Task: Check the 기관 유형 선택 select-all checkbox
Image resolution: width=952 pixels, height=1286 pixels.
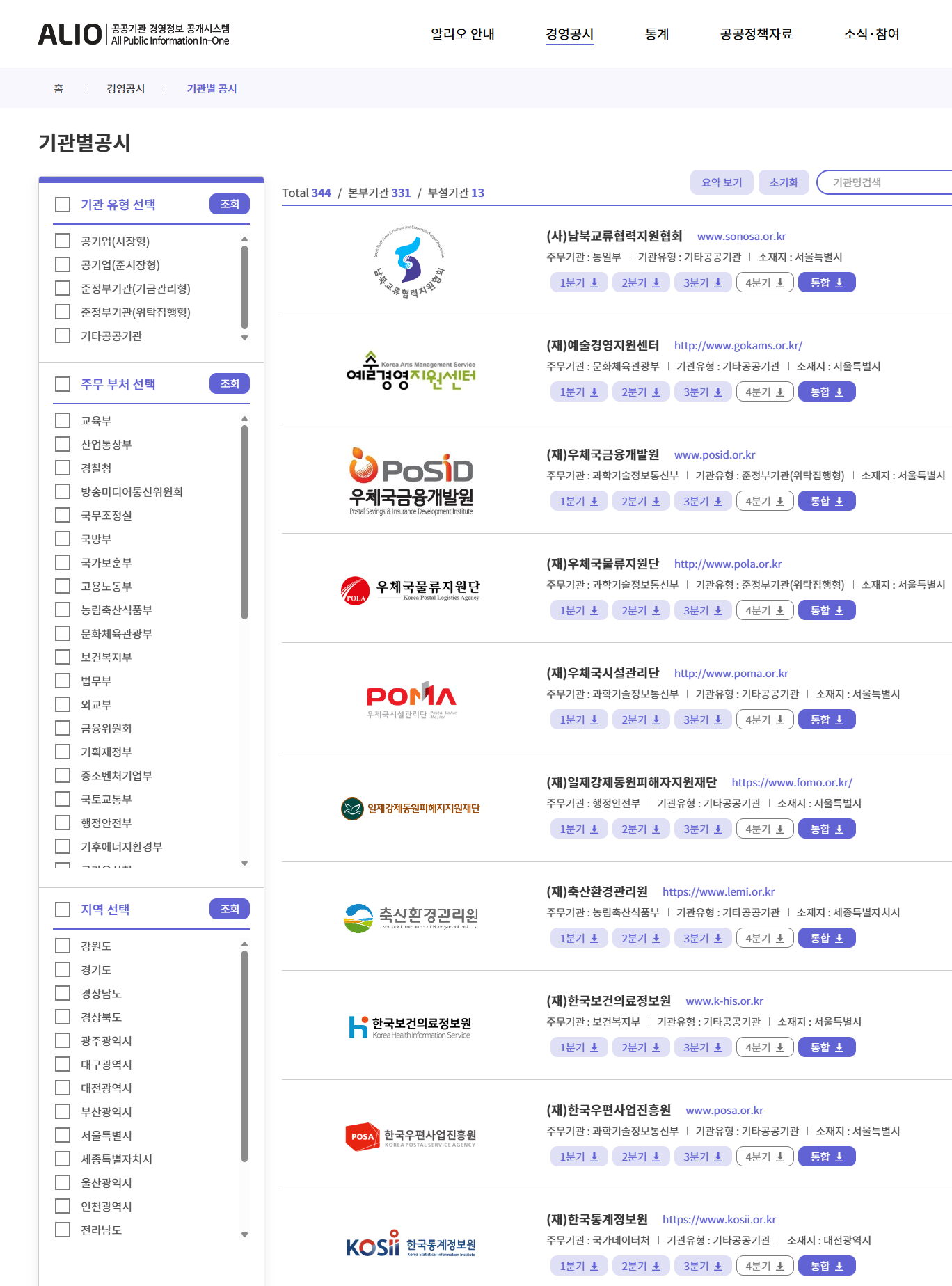Action: pos(63,205)
